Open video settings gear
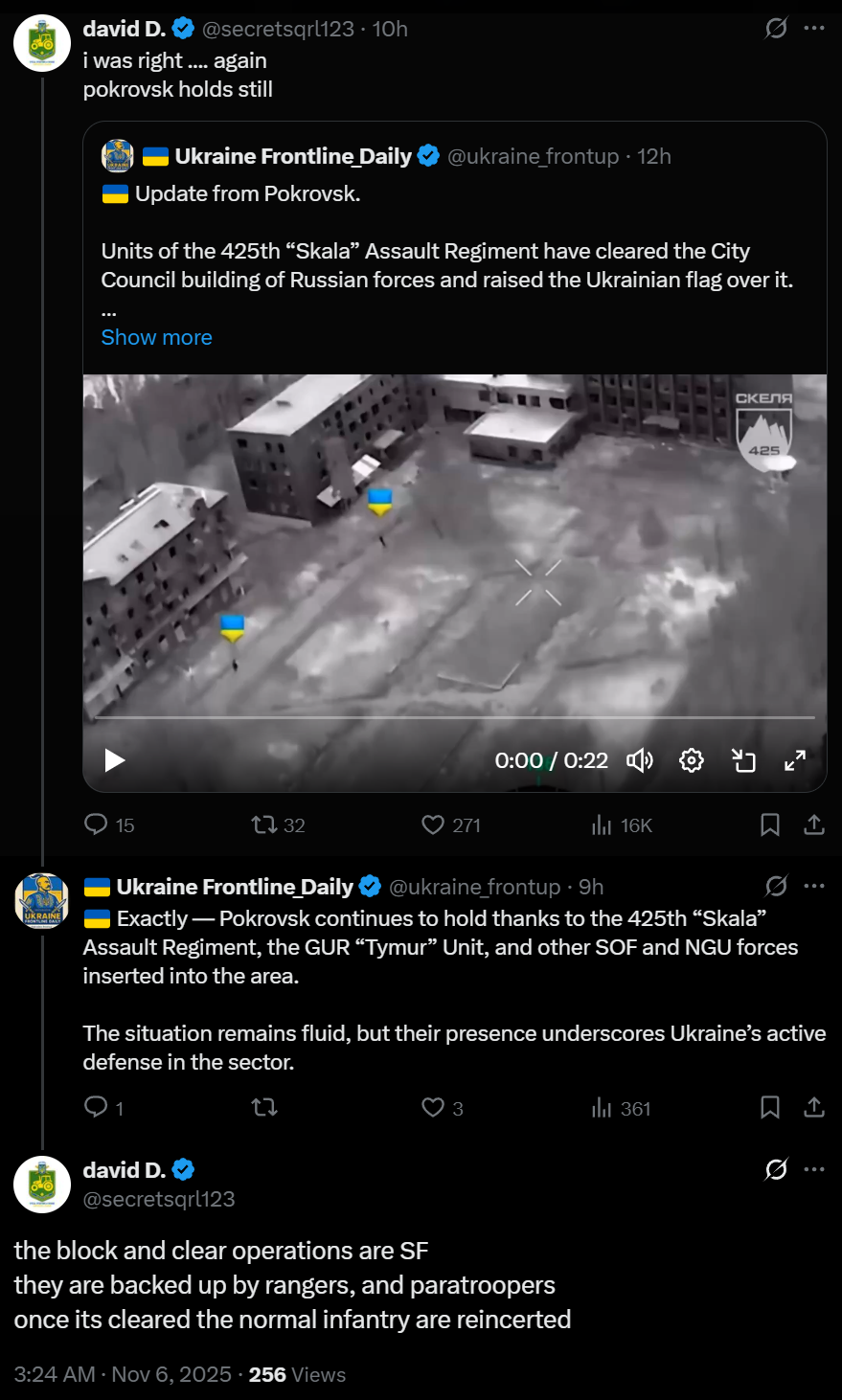Screen dimensions: 842x1400 (x=692, y=760)
